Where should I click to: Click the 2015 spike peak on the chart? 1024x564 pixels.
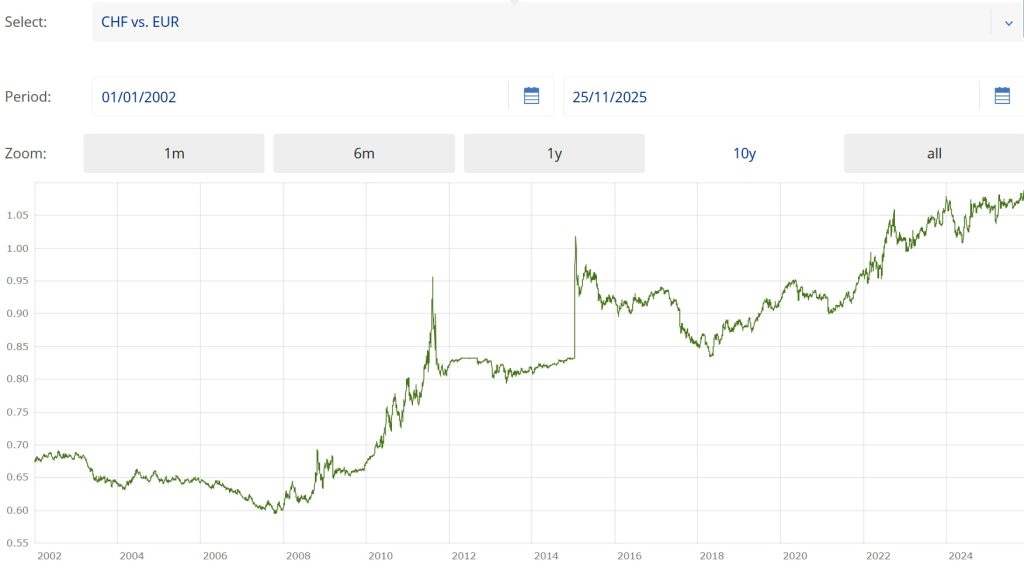tap(575, 238)
